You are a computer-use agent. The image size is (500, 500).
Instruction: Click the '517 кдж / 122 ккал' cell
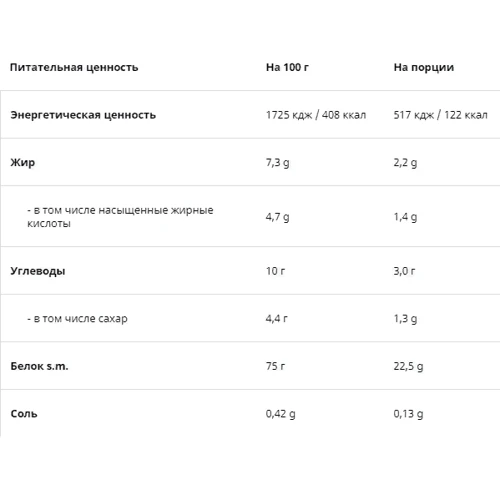tap(440, 115)
